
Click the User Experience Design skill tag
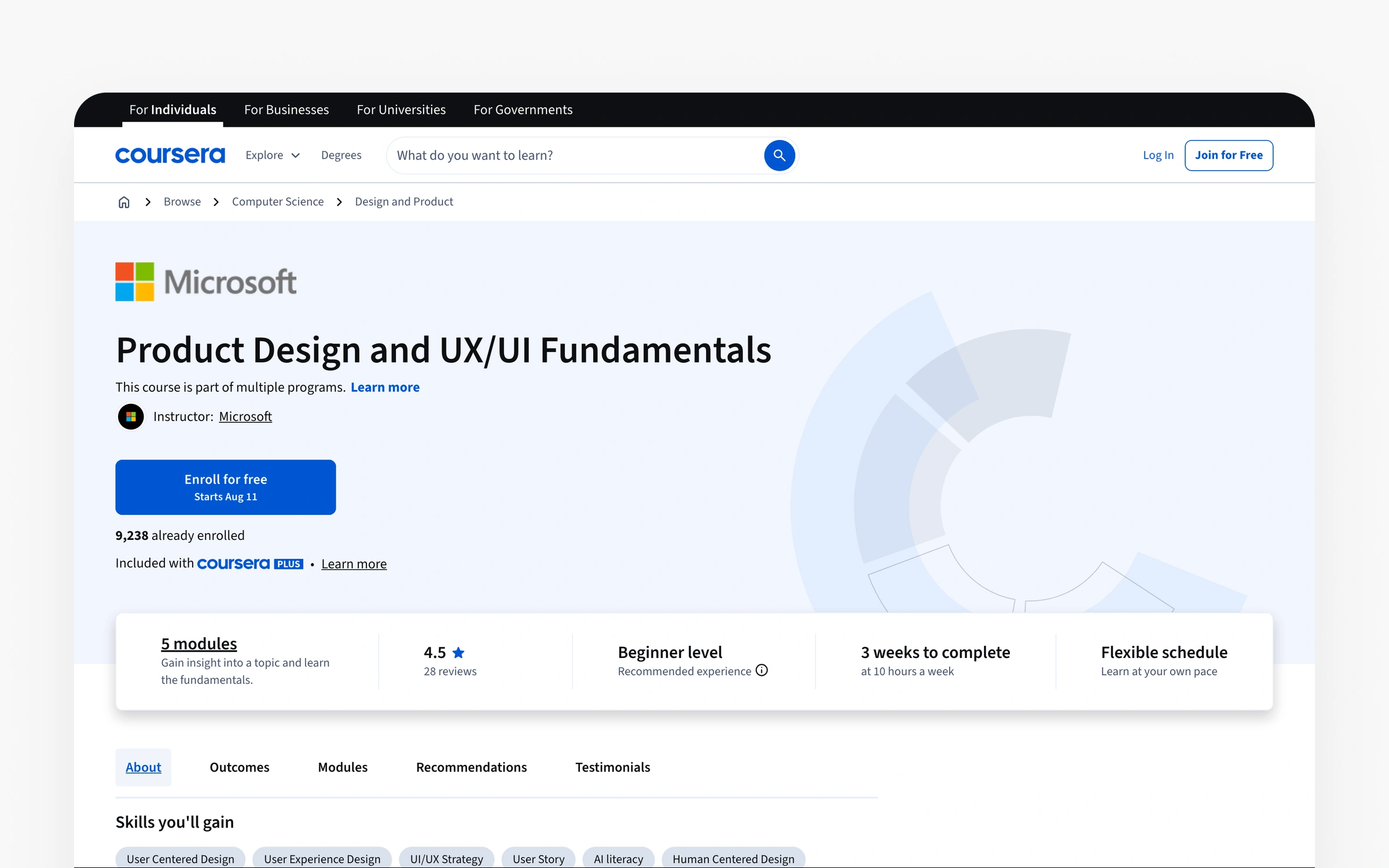322,859
